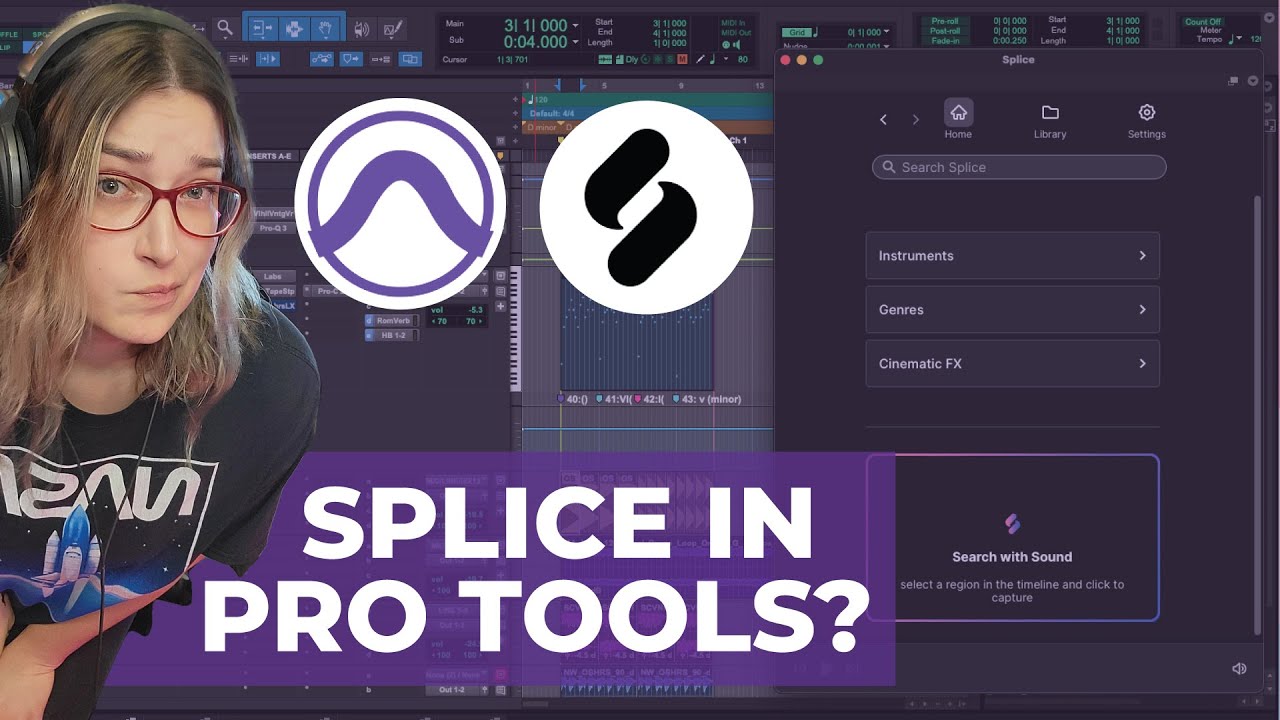The image size is (1280, 720).
Task: Click the Out 1-2 output selector at bottom
Action: [452, 690]
